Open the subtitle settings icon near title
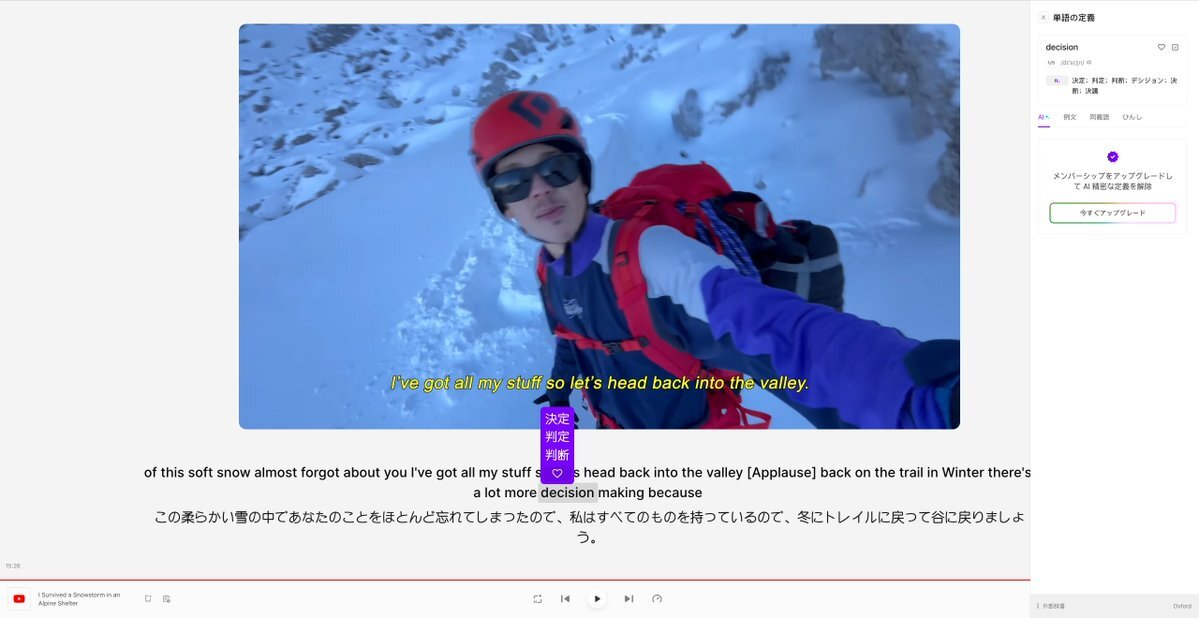1199x618 pixels. pyautogui.click(x=167, y=599)
